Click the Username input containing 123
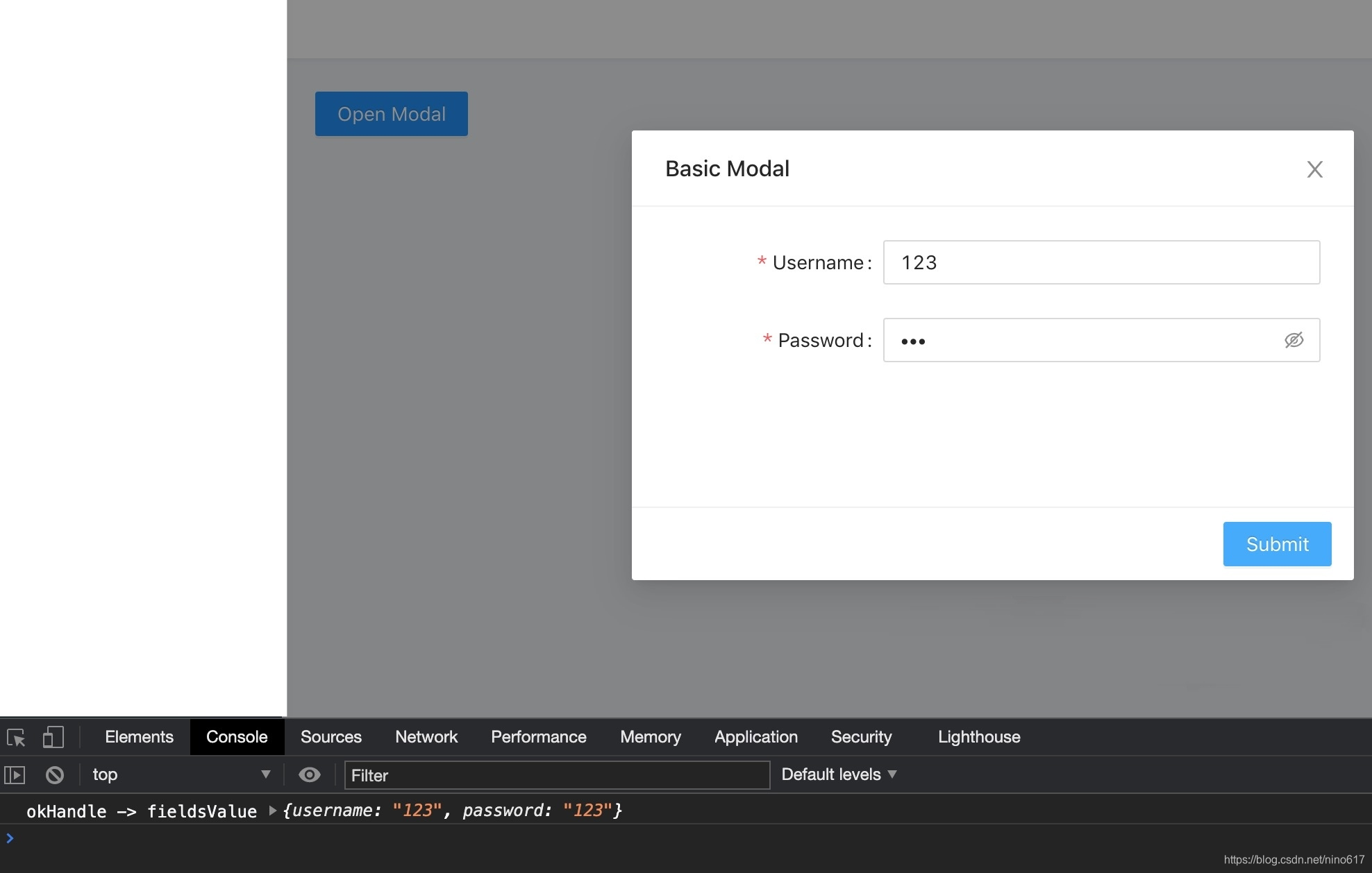The width and height of the screenshot is (1372, 873). pos(1101,262)
